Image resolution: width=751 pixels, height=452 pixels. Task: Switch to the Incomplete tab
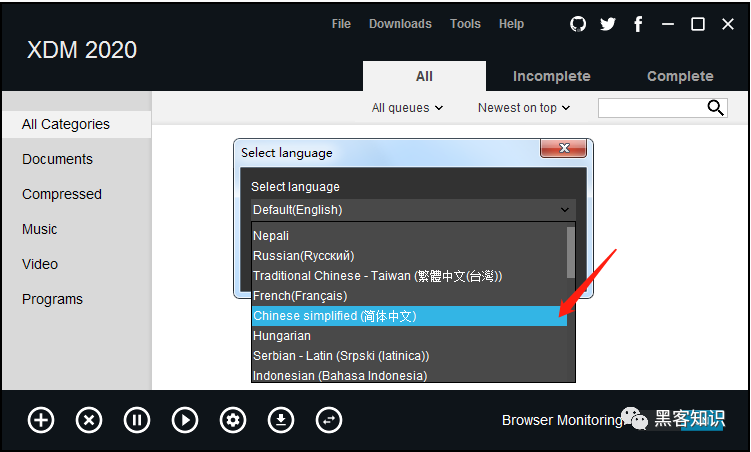point(552,76)
